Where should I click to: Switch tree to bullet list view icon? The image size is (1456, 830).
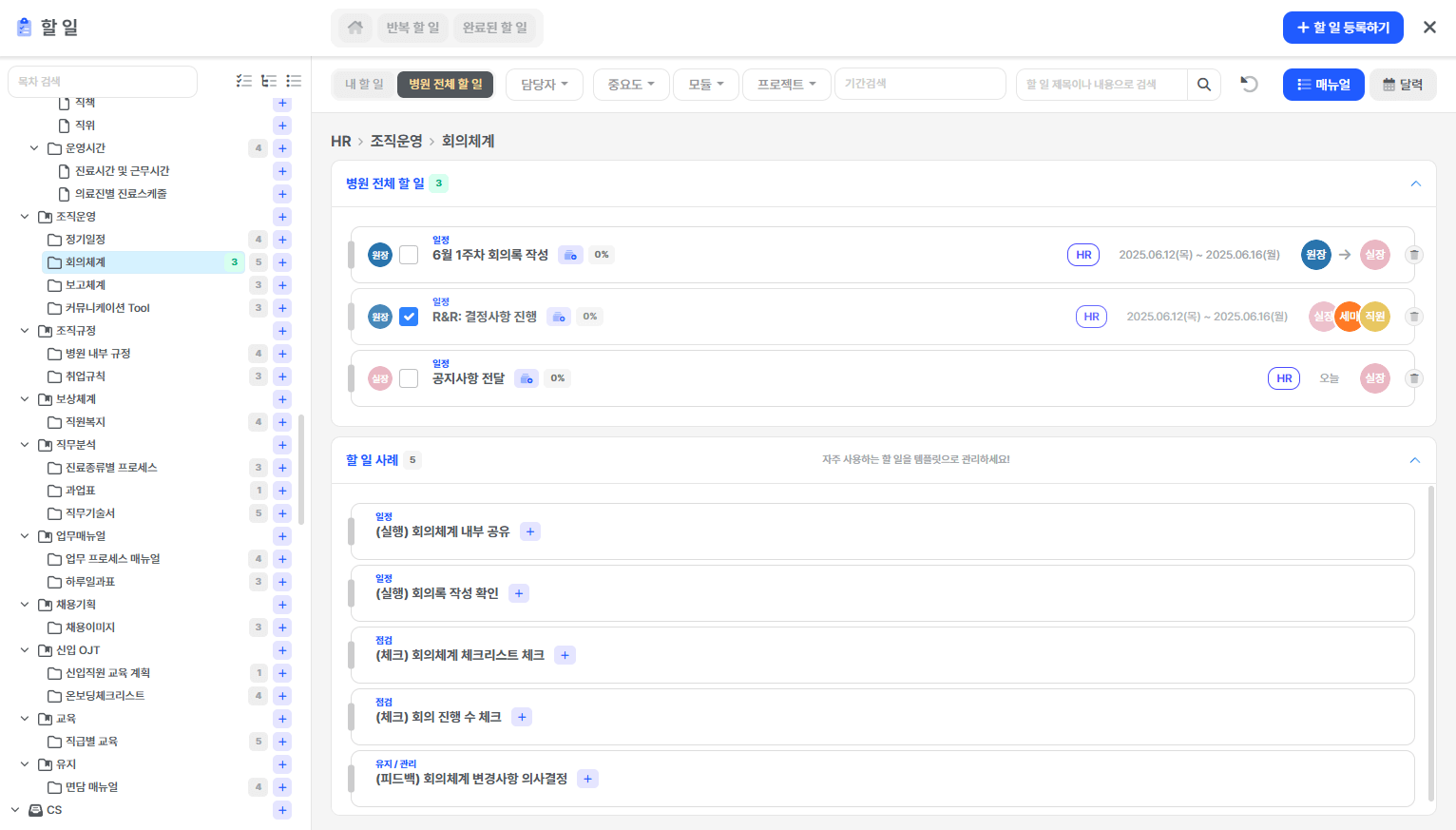tap(294, 82)
